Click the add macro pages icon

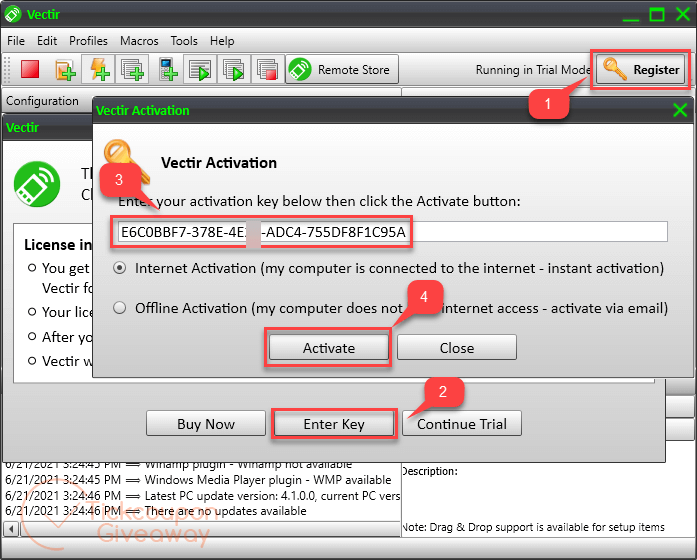point(132,69)
